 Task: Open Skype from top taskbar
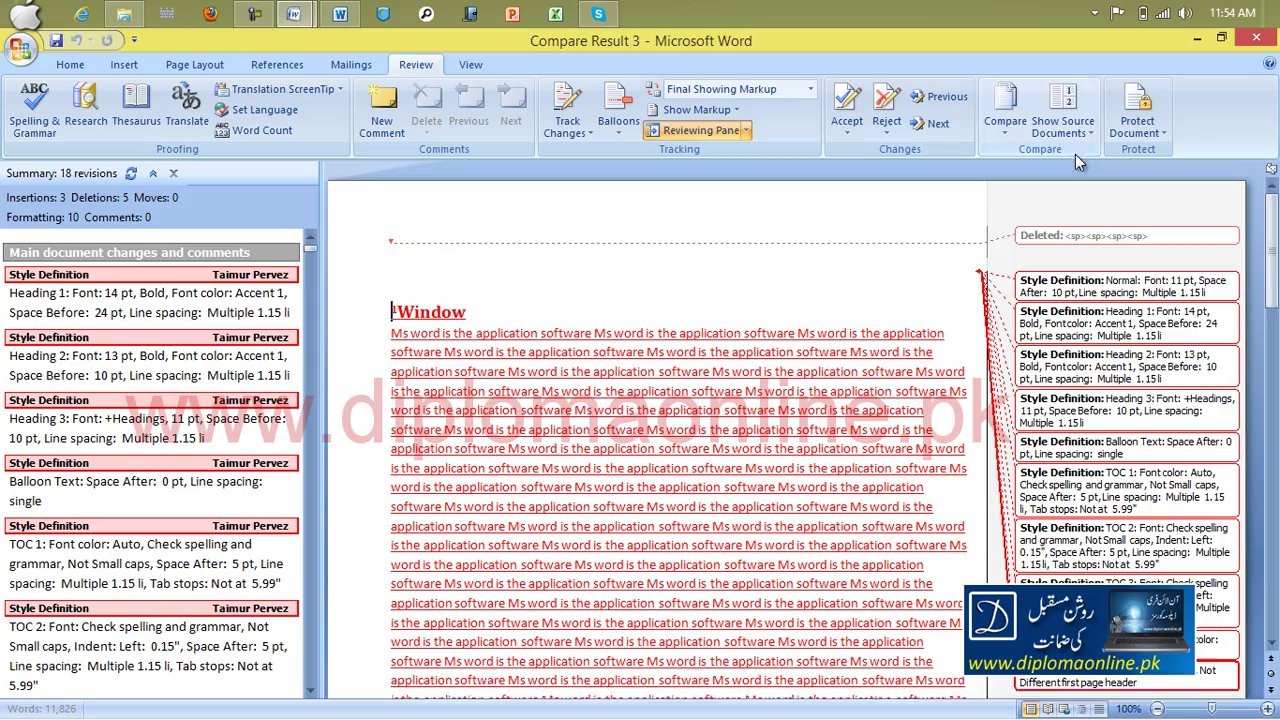[598, 13]
